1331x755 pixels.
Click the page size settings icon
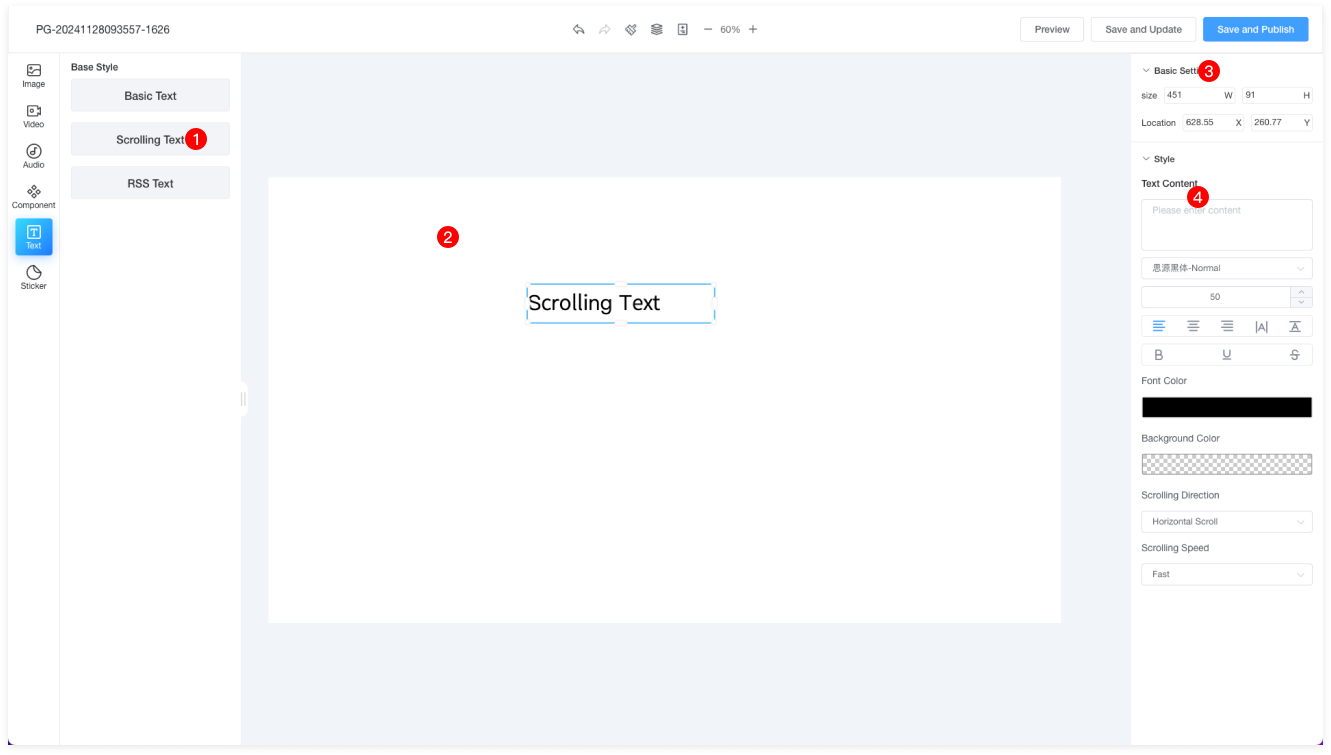click(682, 29)
